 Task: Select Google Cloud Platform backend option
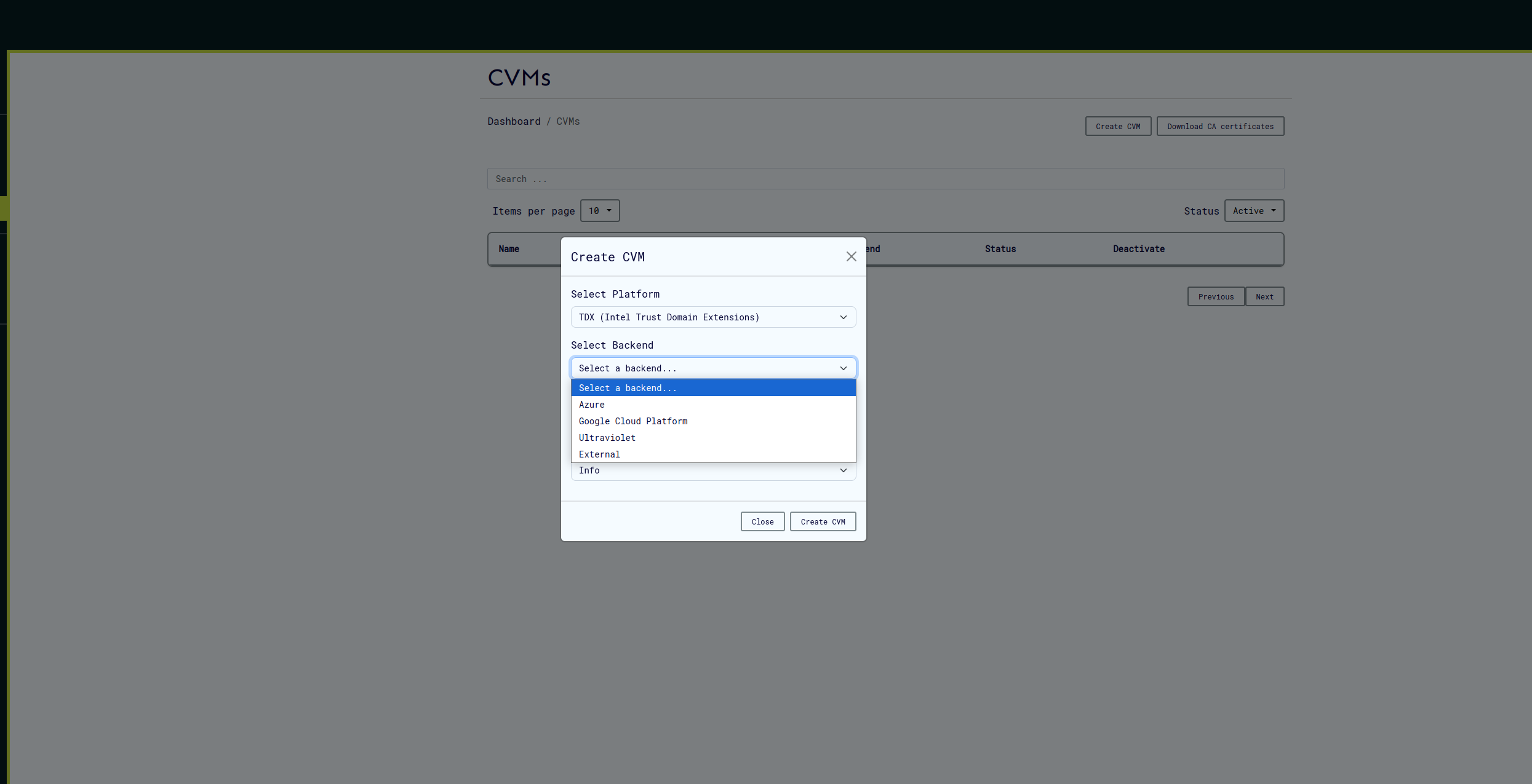713,421
